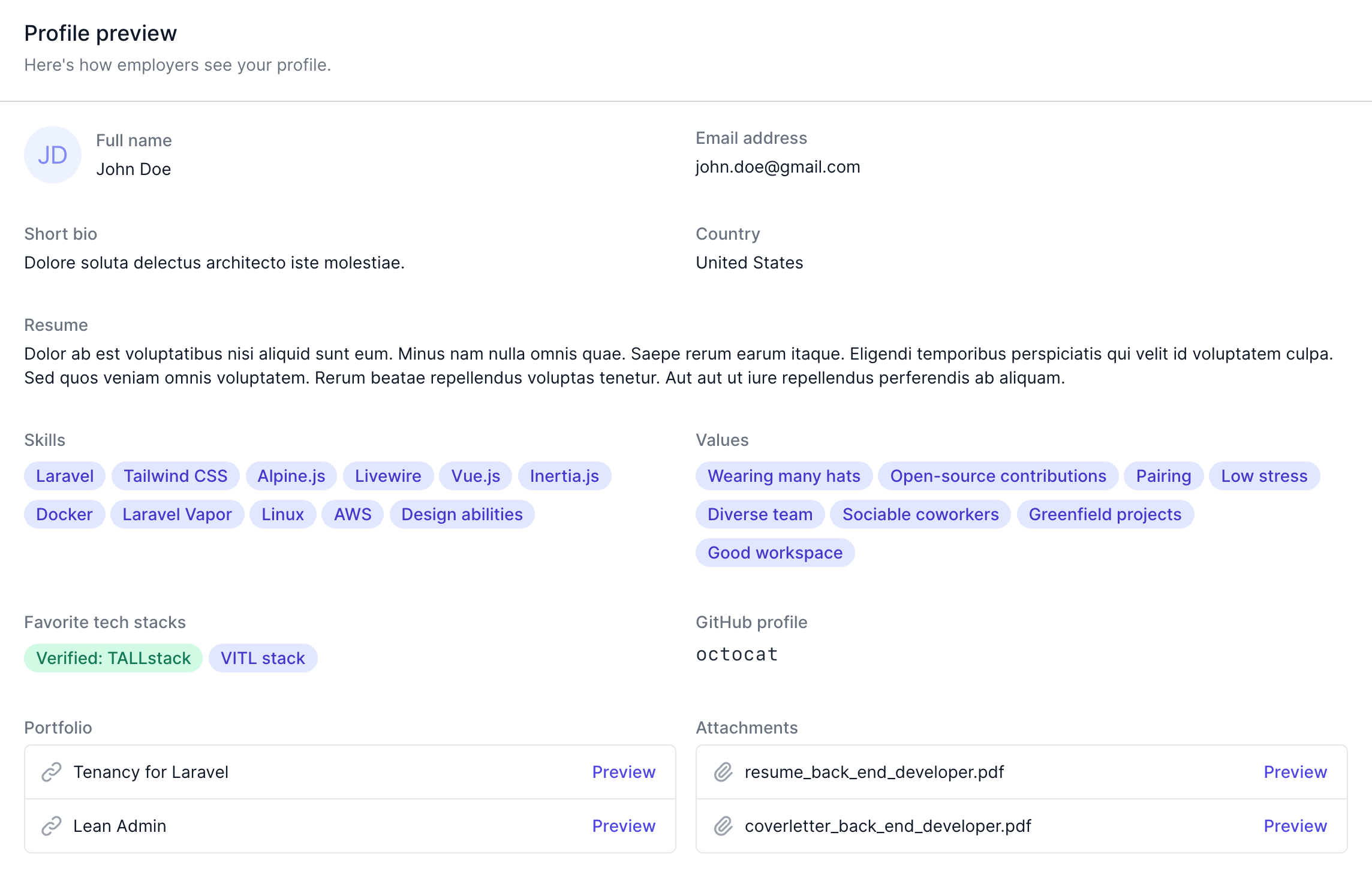Click the Linux skill badge
The width and height of the screenshot is (1372, 875).
click(282, 514)
